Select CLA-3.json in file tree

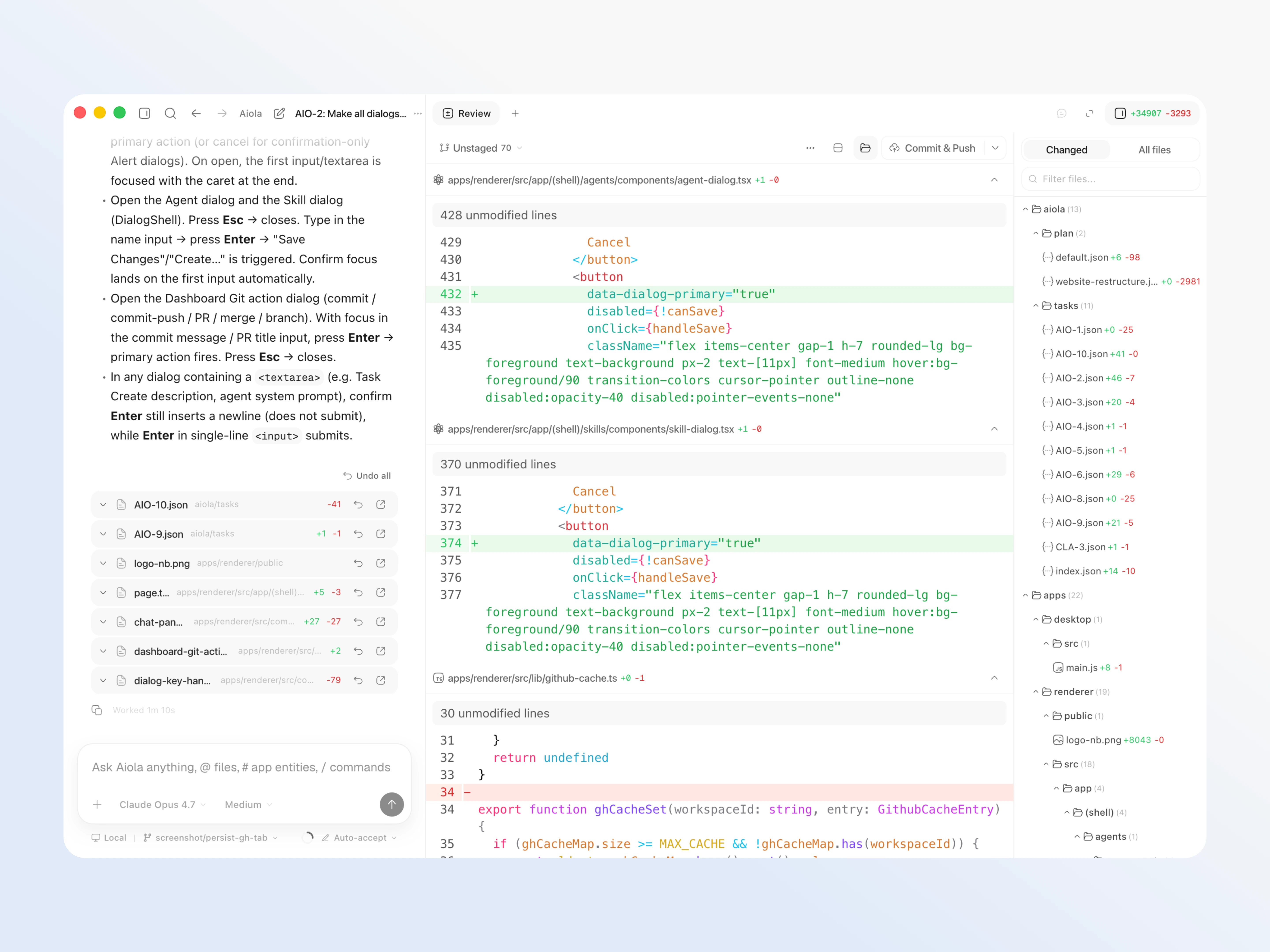tap(1085, 547)
